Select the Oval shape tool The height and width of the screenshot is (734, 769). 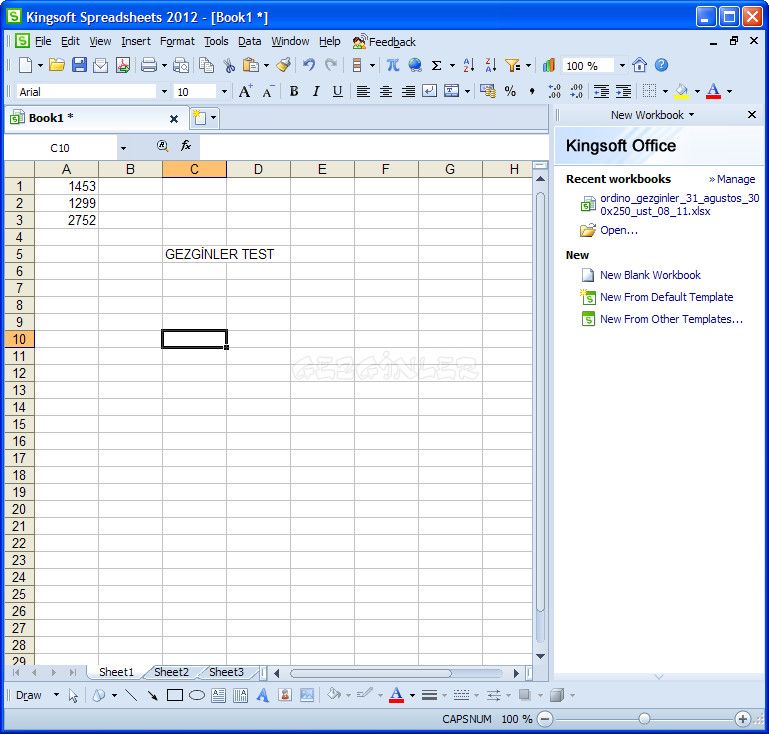point(197,695)
